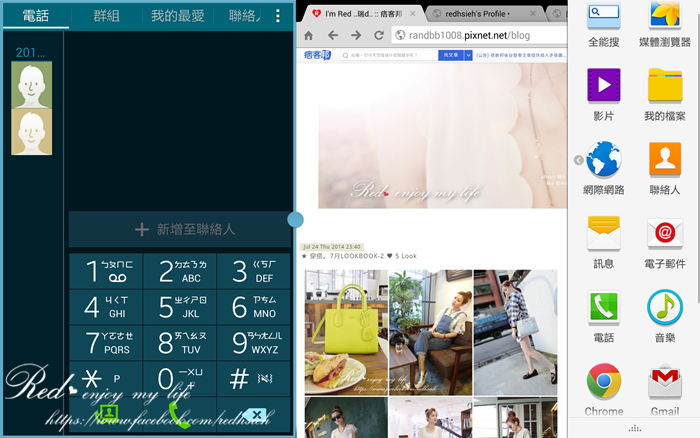Dial digit 0 plus key
Image resolution: width=700 pixels, height=438 pixels.
click(180, 379)
